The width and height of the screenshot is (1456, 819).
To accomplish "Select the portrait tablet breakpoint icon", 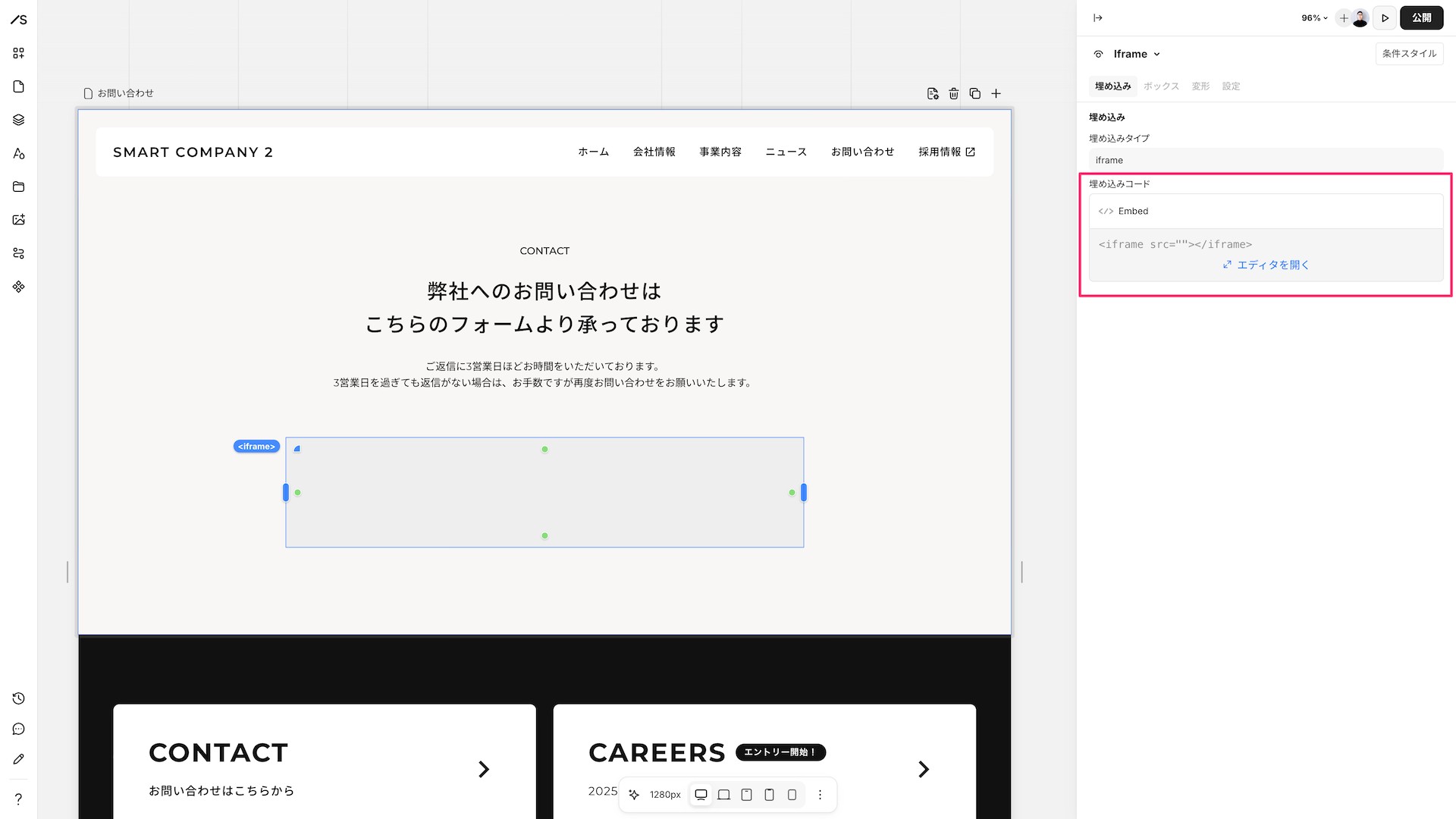I will [x=770, y=795].
